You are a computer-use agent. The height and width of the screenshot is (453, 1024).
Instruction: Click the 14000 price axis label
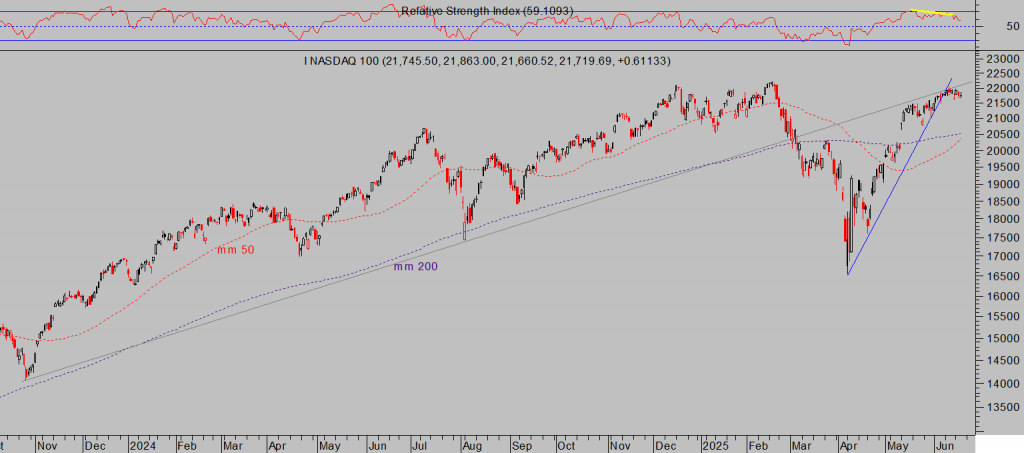pyautogui.click(x=1002, y=384)
